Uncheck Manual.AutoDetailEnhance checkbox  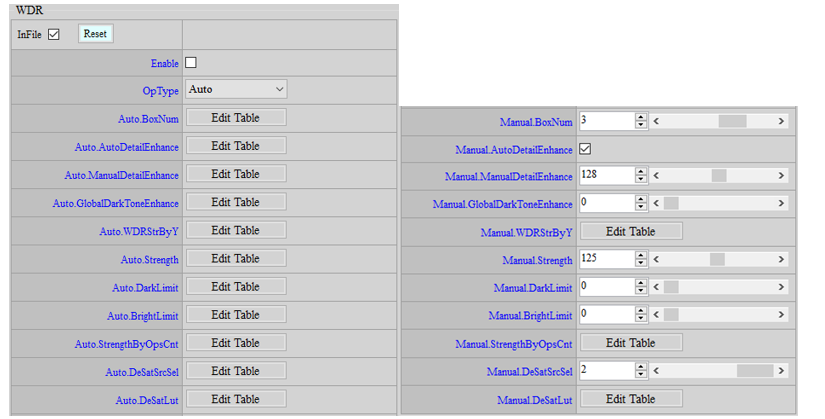(585, 149)
